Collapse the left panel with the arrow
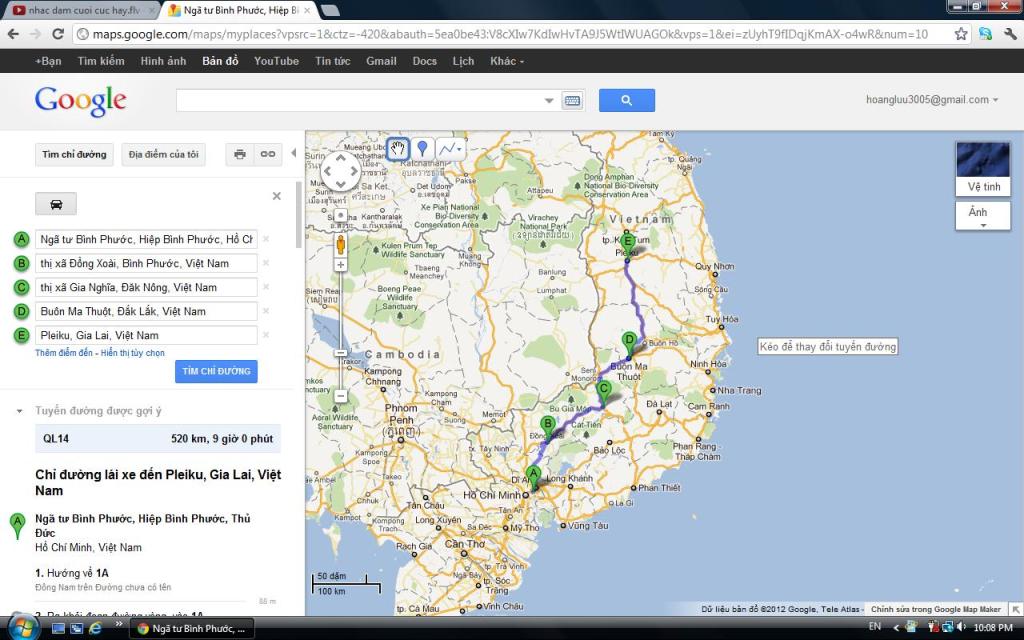The width and height of the screenshot is (1024, 640). [x=293, y=153]
